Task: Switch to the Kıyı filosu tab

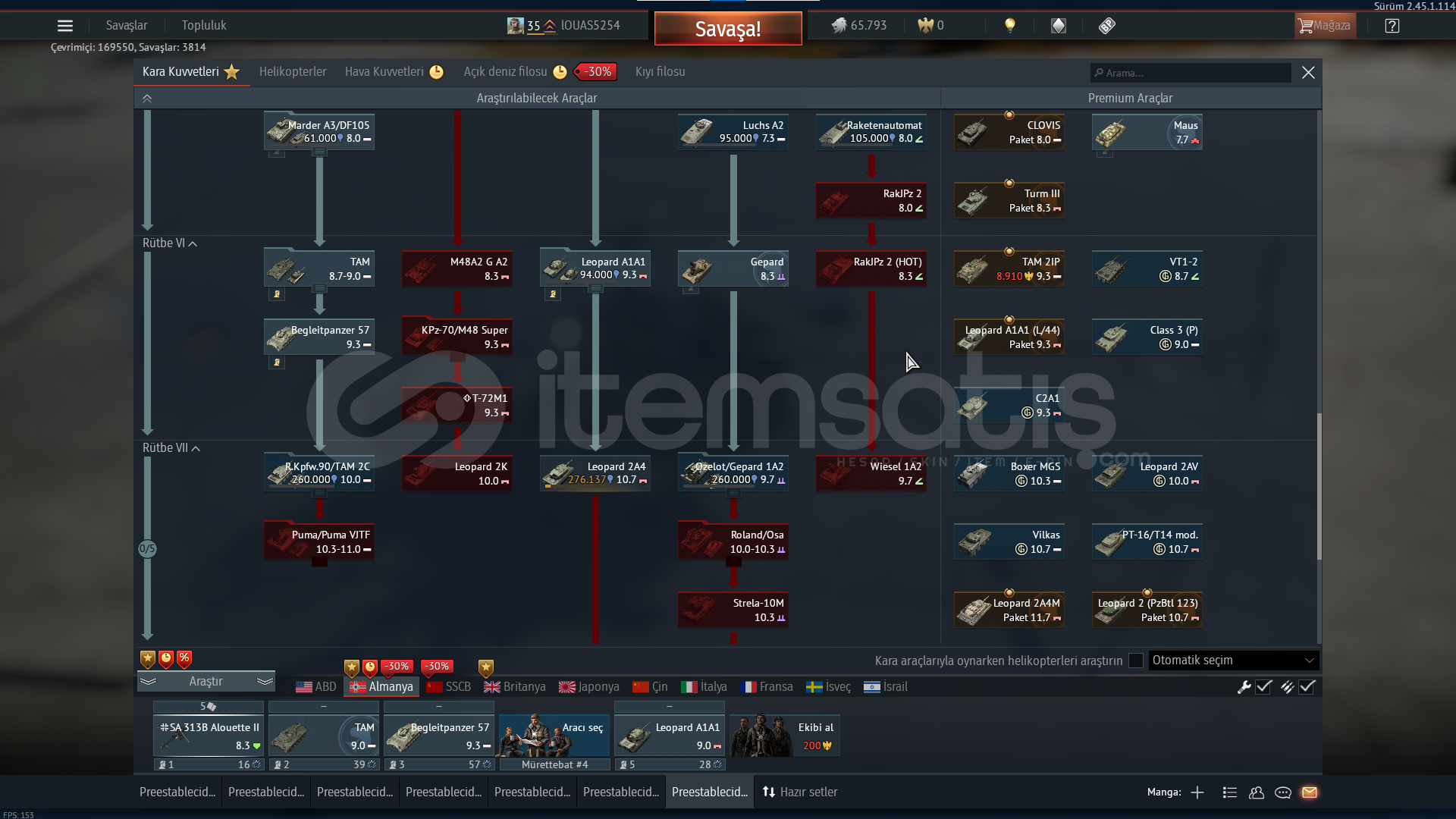Action: click(660, 72)
